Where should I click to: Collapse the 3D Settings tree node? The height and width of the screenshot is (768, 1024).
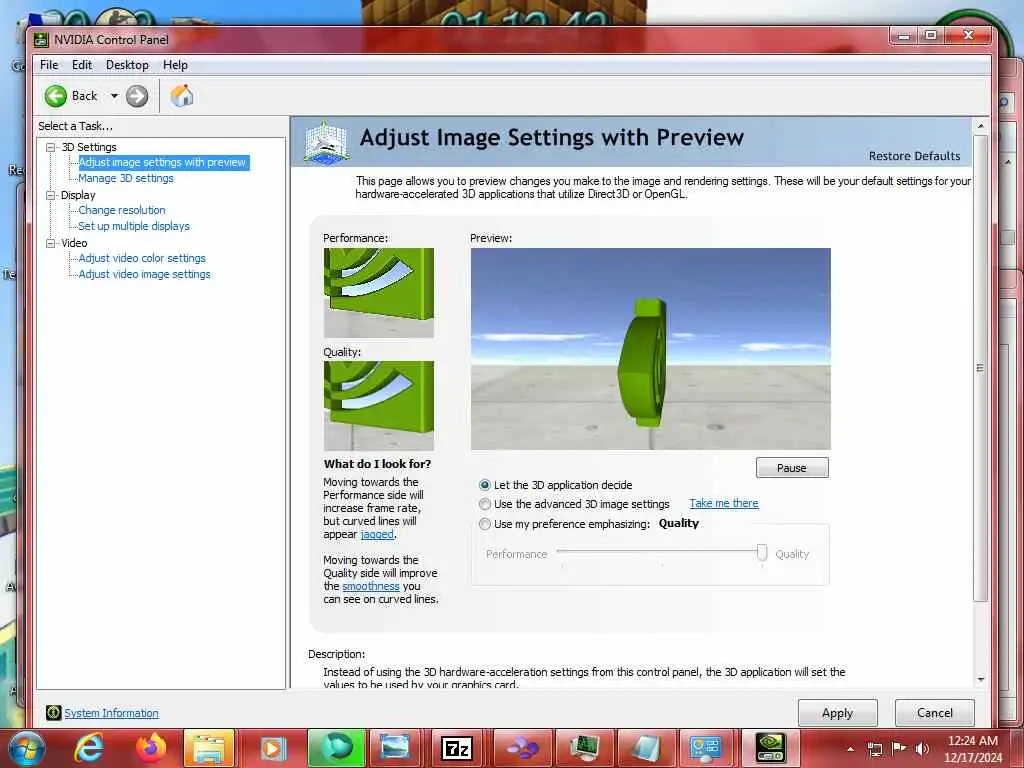coord(50,148)
